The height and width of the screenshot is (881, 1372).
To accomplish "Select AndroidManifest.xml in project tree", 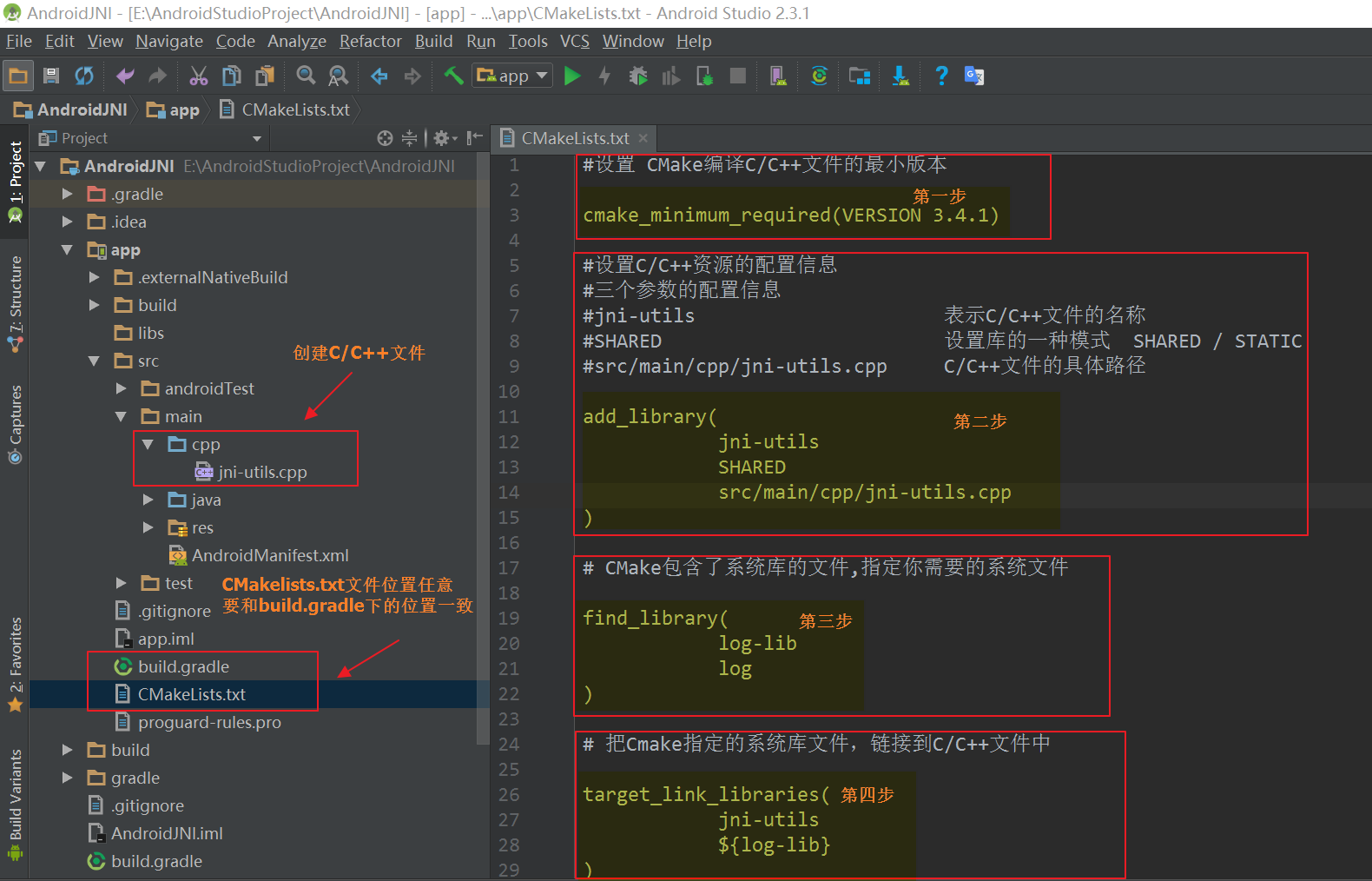I will 259,555.
